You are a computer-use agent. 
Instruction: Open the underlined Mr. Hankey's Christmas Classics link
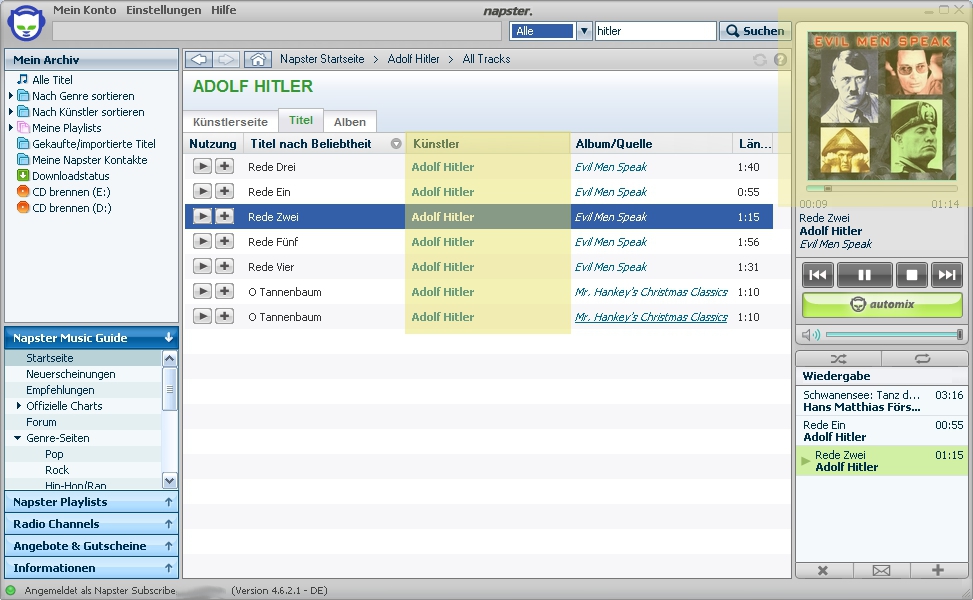point(651,317)
